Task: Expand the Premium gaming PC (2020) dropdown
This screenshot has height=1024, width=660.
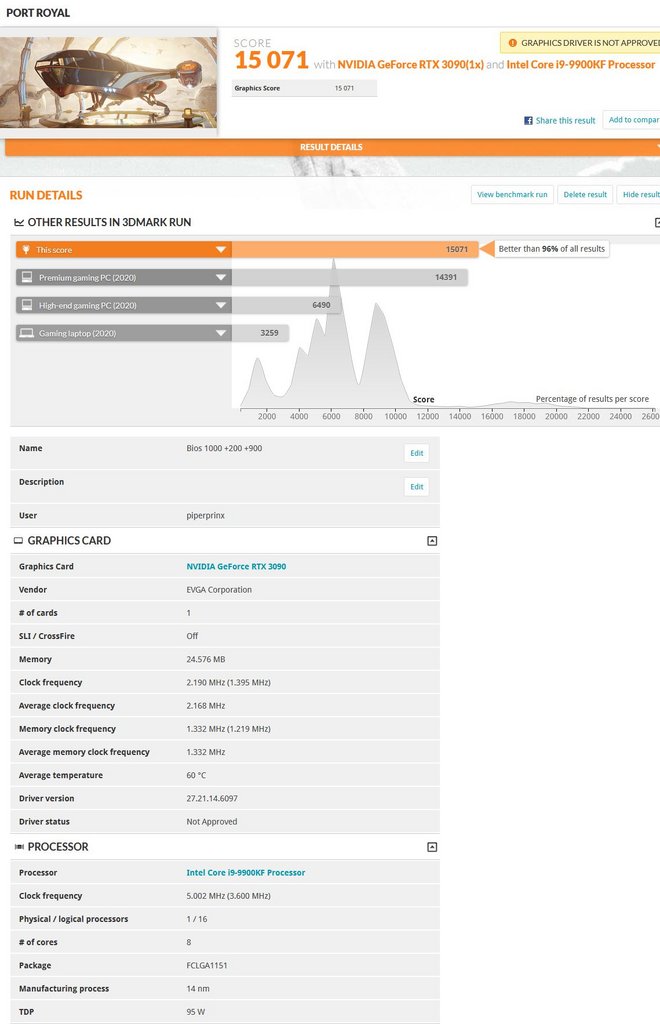Action: [221, 278]
